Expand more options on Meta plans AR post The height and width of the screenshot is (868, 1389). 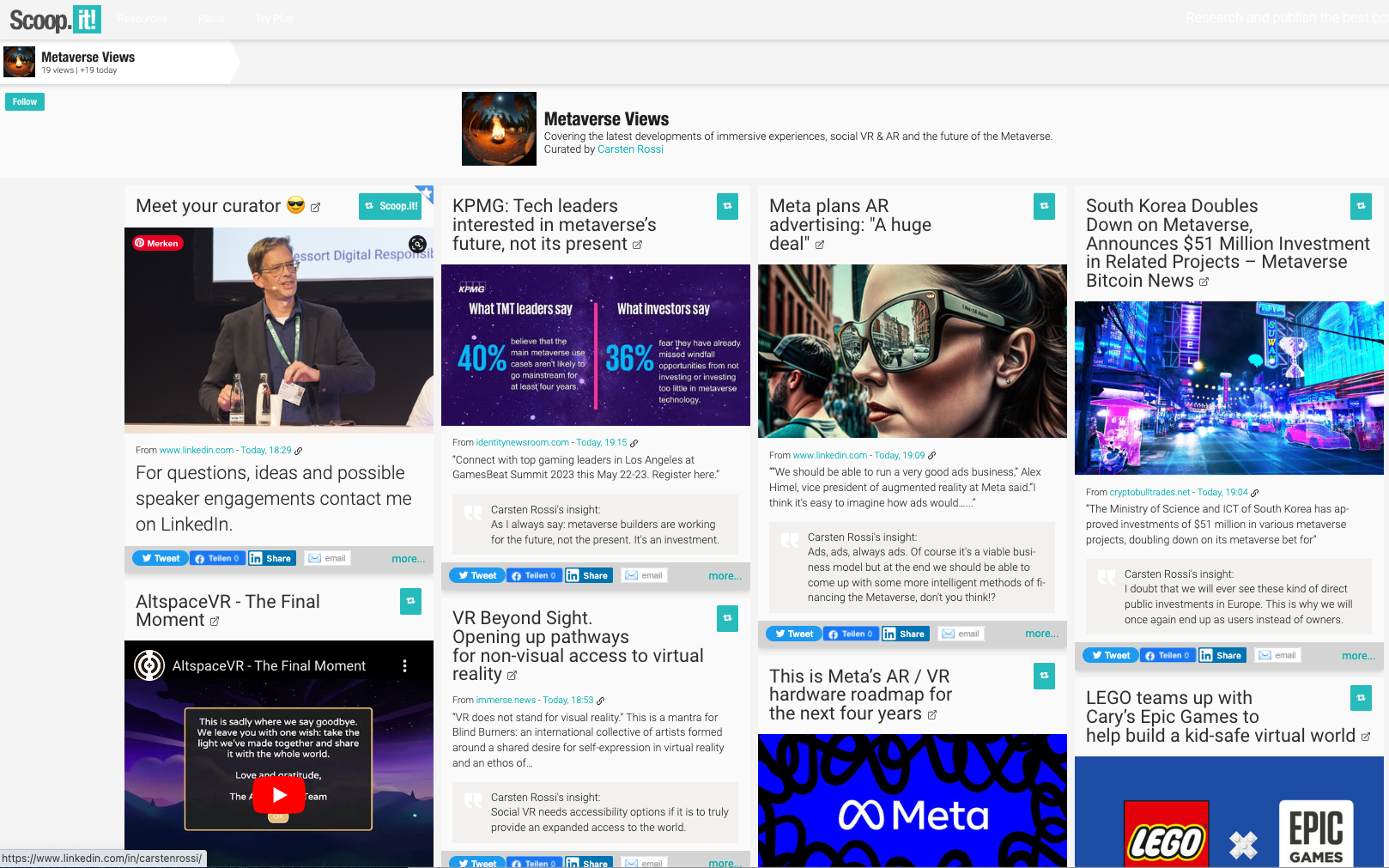tap(1042, 634)
